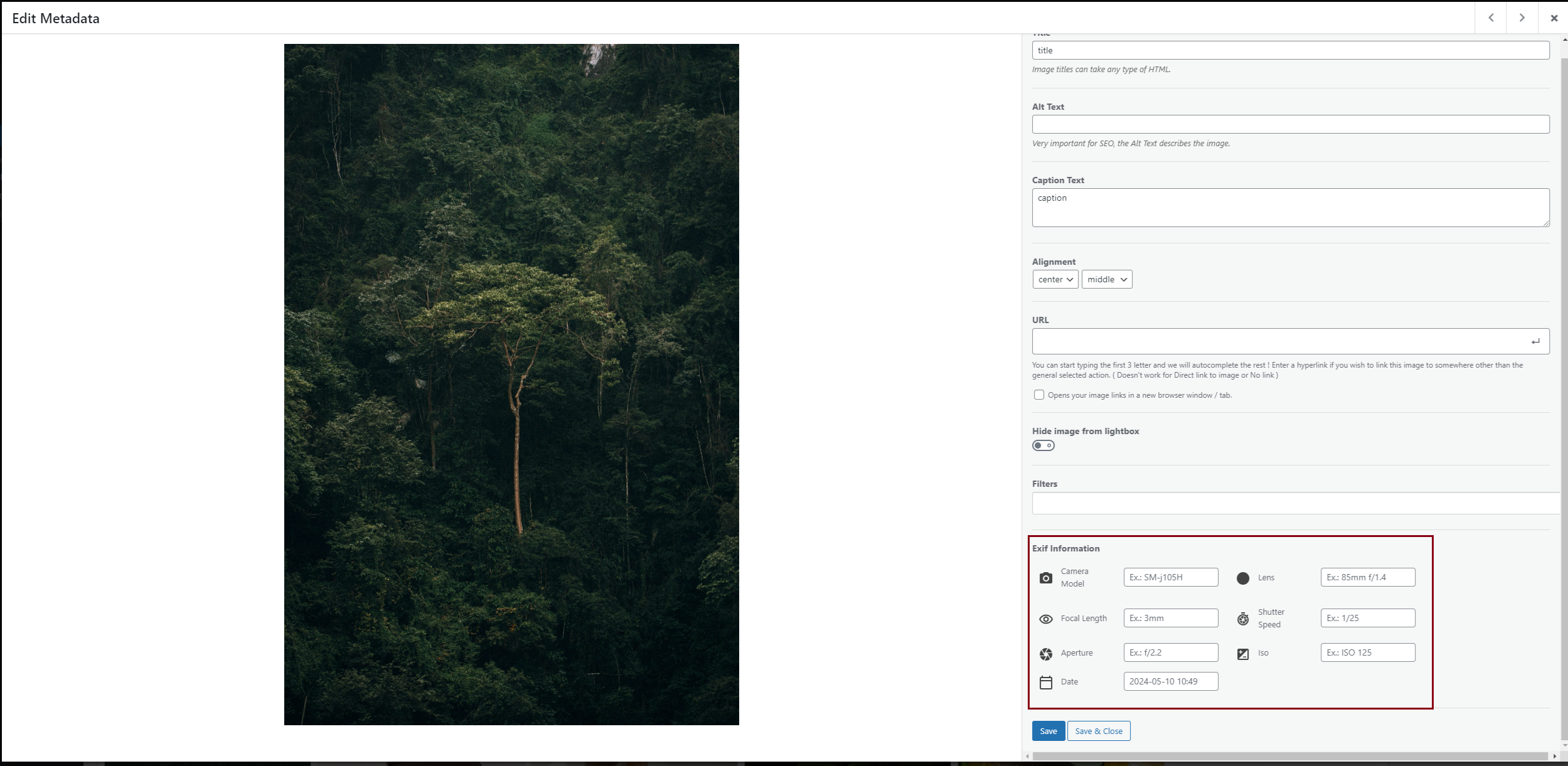Screen dimensions: 1568x766
Task: Click the camera icon beside Camera Model
Action: [x=1045, y=578]
